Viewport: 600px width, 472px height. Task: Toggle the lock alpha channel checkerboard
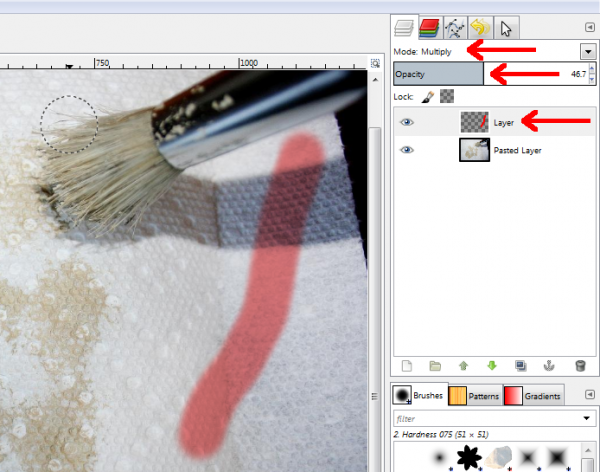(447, 96)
